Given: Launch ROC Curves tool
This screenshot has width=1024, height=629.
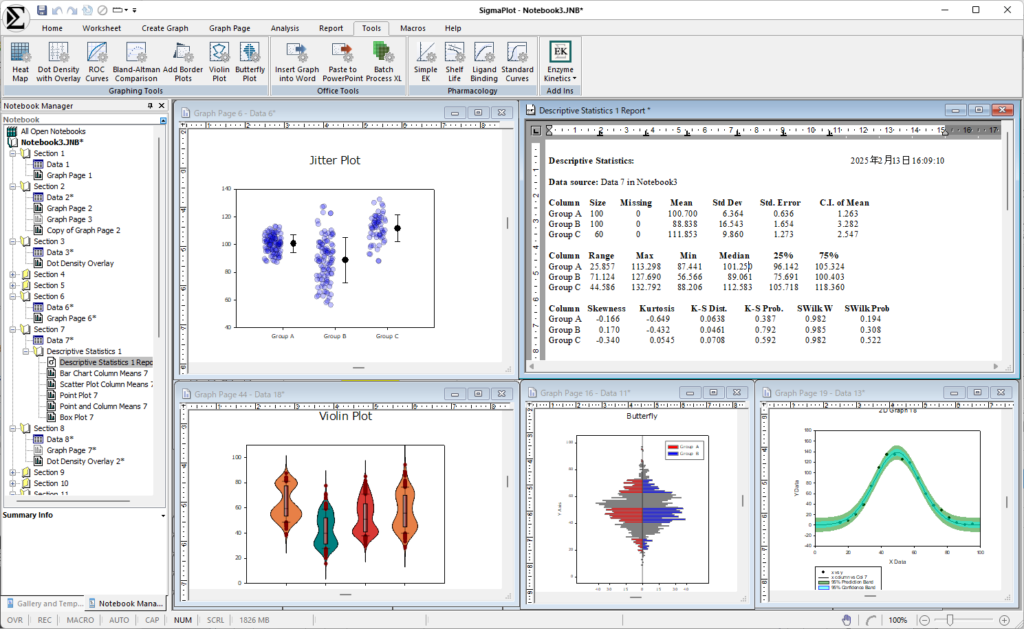Looking at the screenshot, I should point(97,60).
